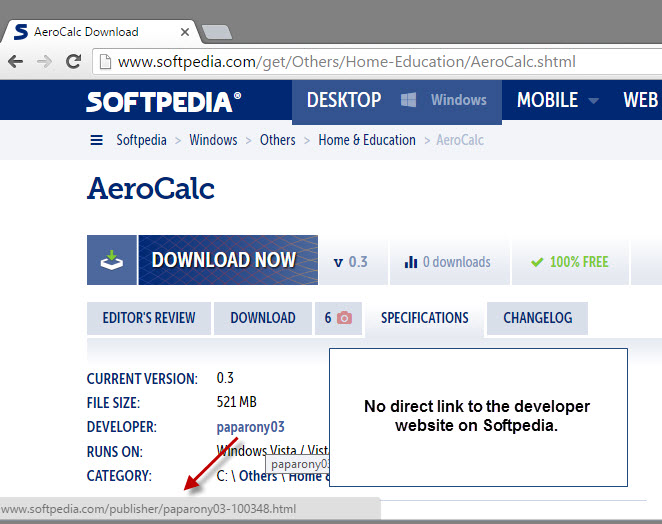Image resolution: width=662 pixels, height=524 pixels.
Task: Click the CURRENT VERSION label
Action: point(142,379)
